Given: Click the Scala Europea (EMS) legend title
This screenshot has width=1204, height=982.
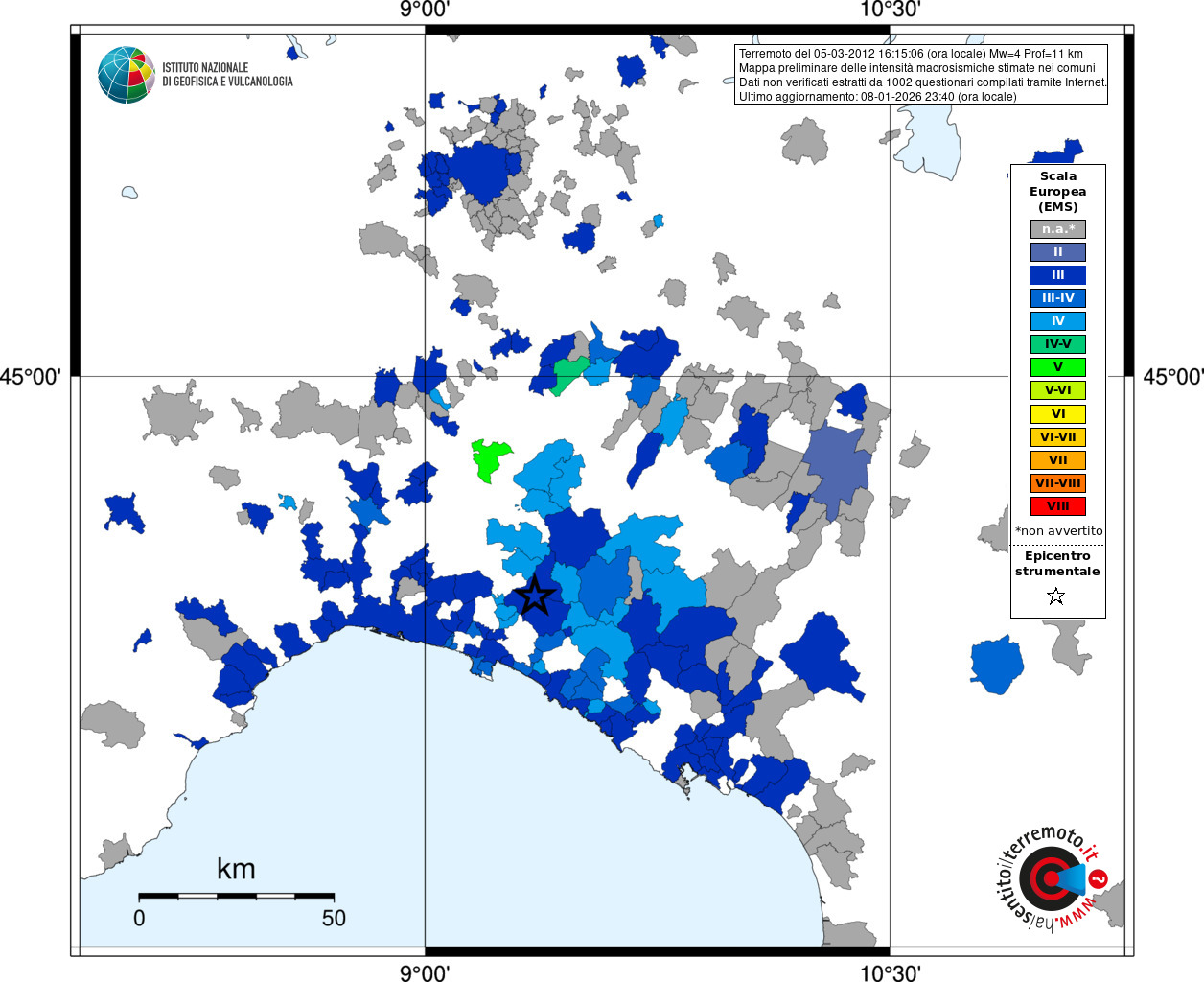Looking at the screenshot, I should 1058,192.
